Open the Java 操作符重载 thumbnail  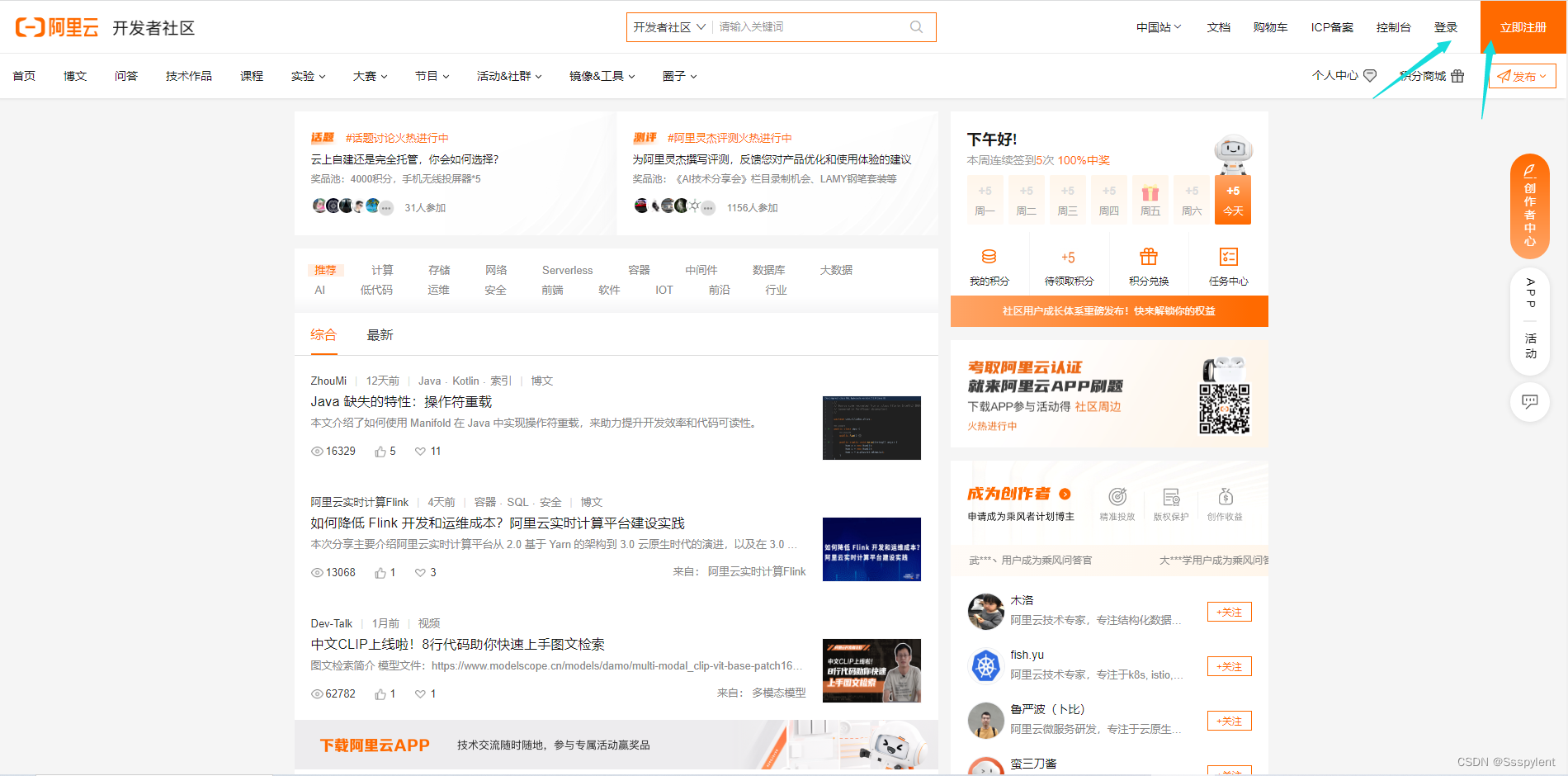point(871,428)
